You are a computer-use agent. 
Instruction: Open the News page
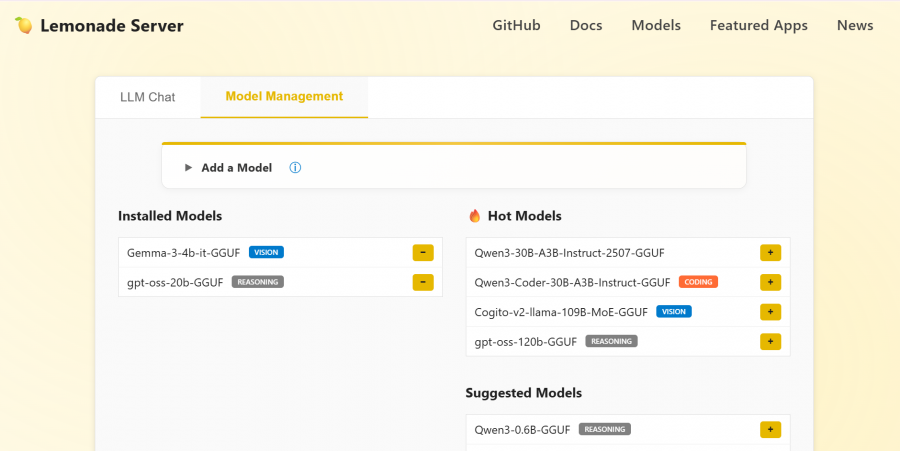(x=855, y=26)
